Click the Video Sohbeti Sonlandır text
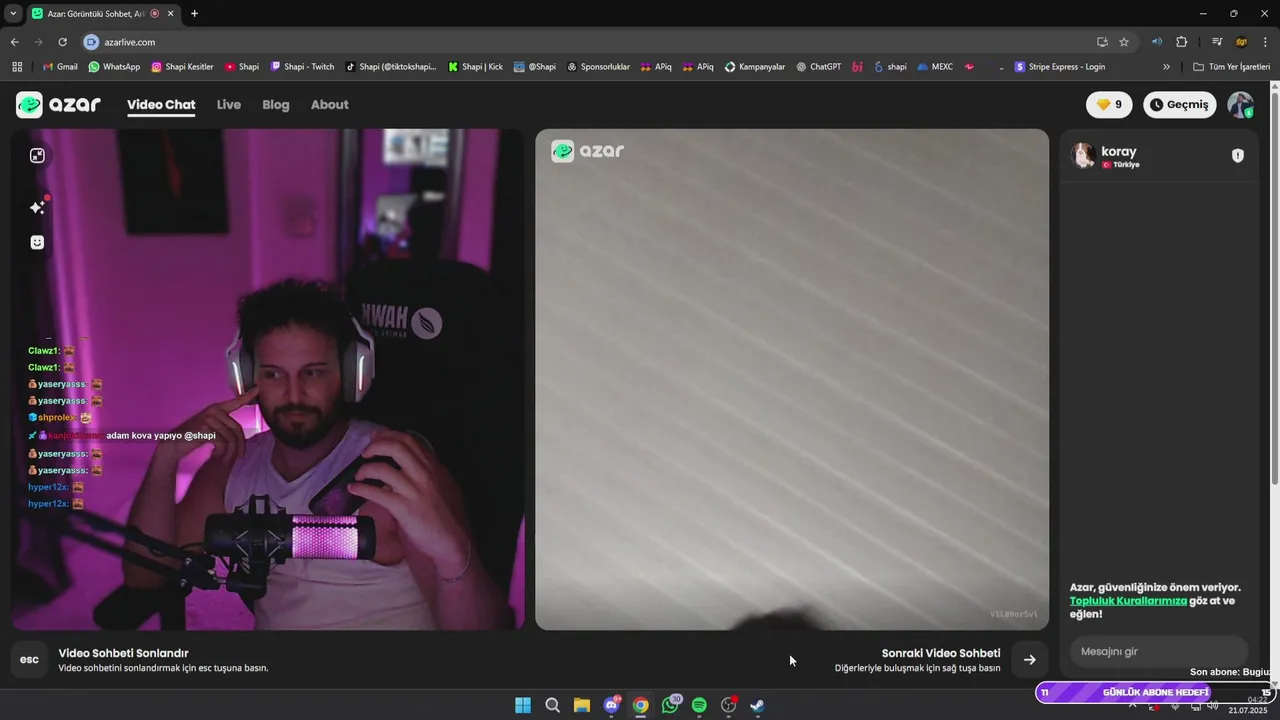The width and height of the screenshot is (1280, 720). (123, 653)
